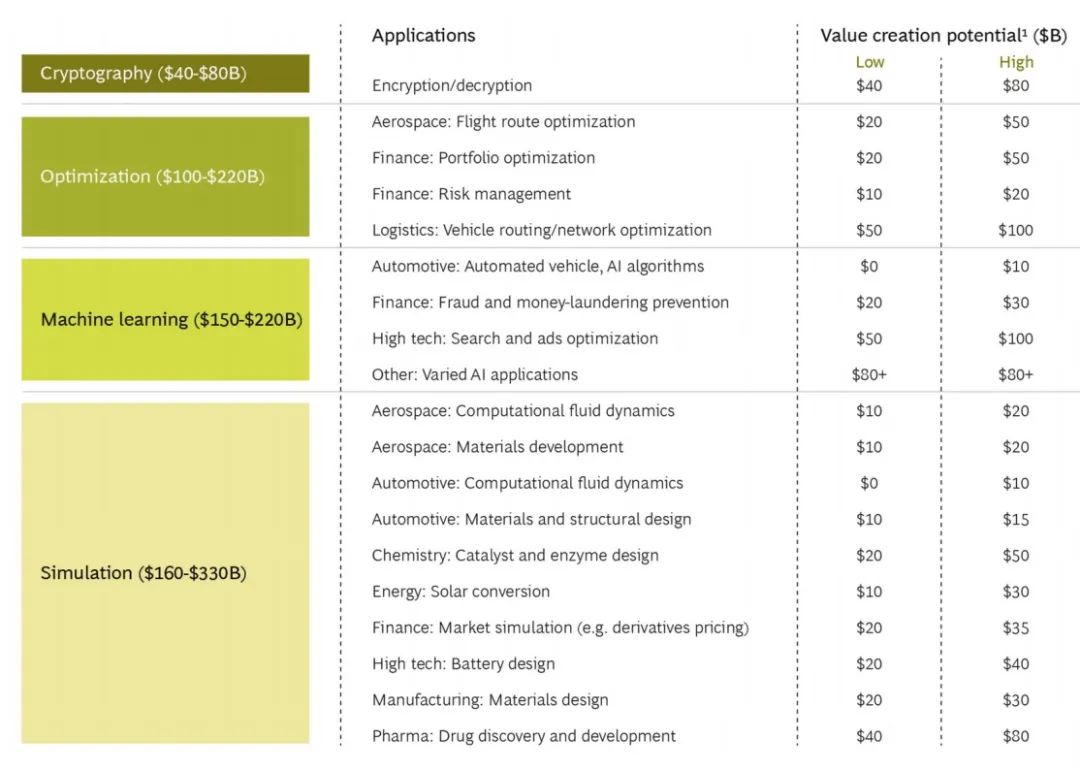
Task: Select Chemistry: Catalyst and enzyme design
Action: pyautogui.click(x=515, y=556)
